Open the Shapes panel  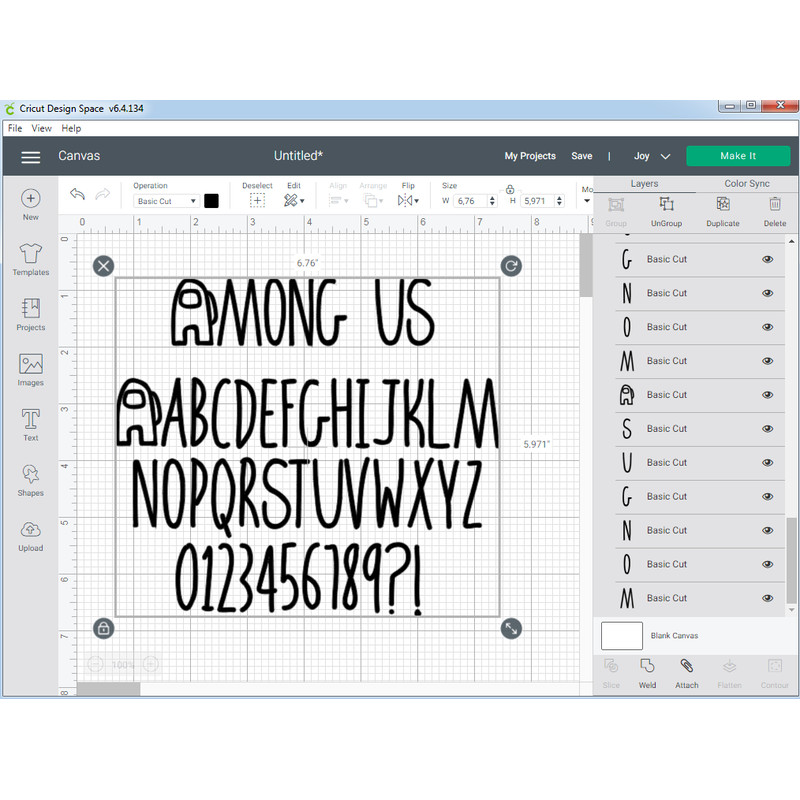30,478
